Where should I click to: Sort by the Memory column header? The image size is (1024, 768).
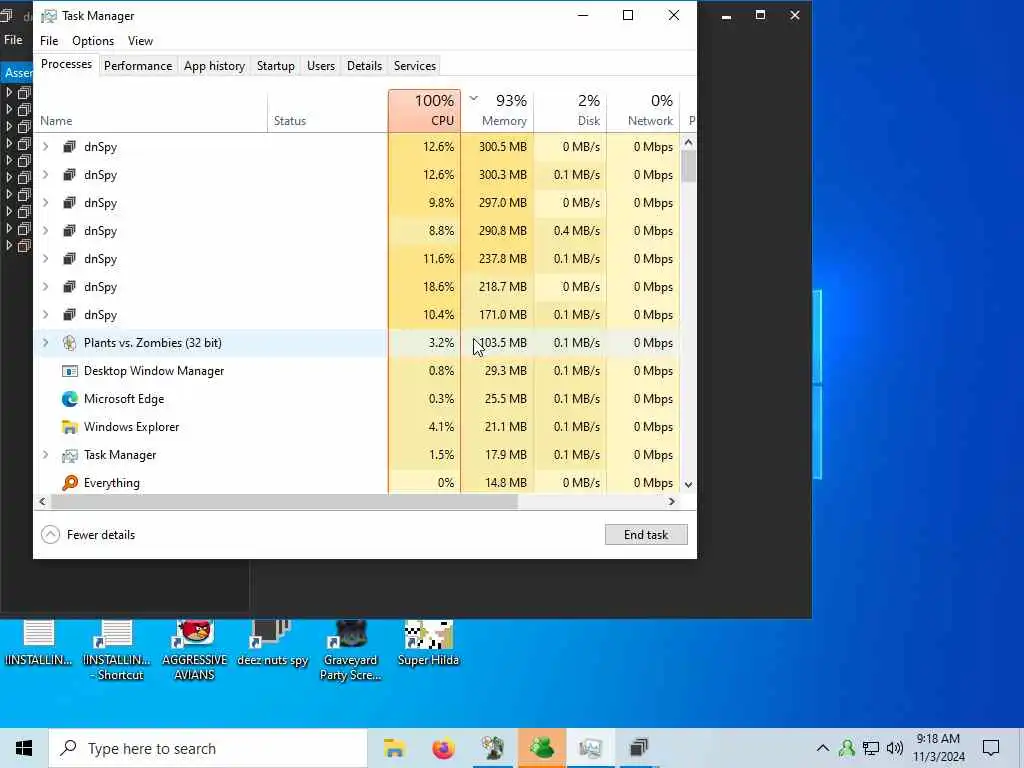[498, 111]
